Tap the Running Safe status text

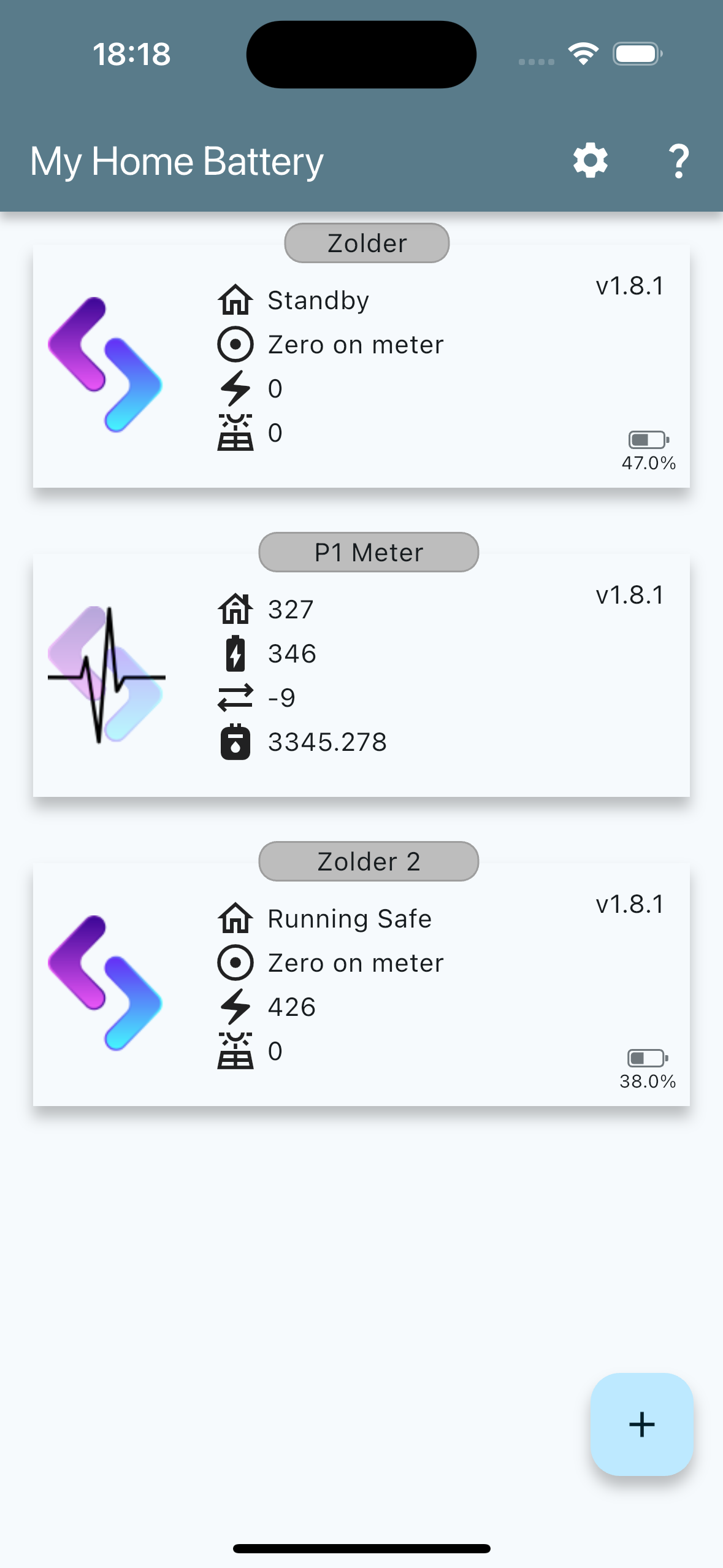point(350,919)
